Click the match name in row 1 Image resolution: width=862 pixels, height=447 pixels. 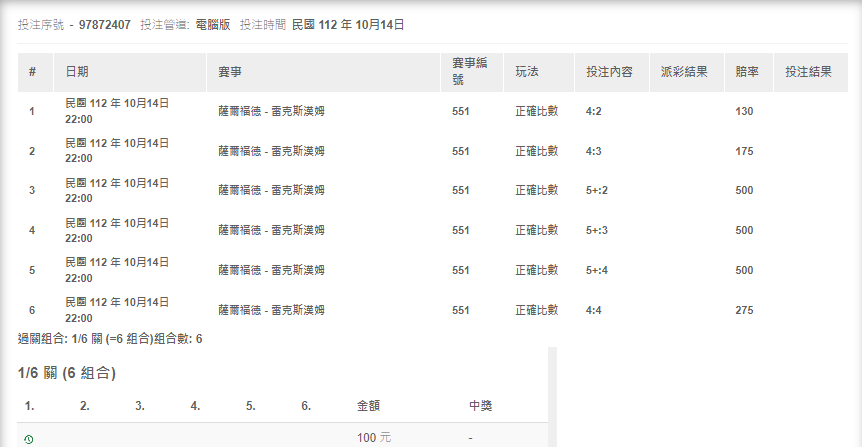tap(272, 111)
